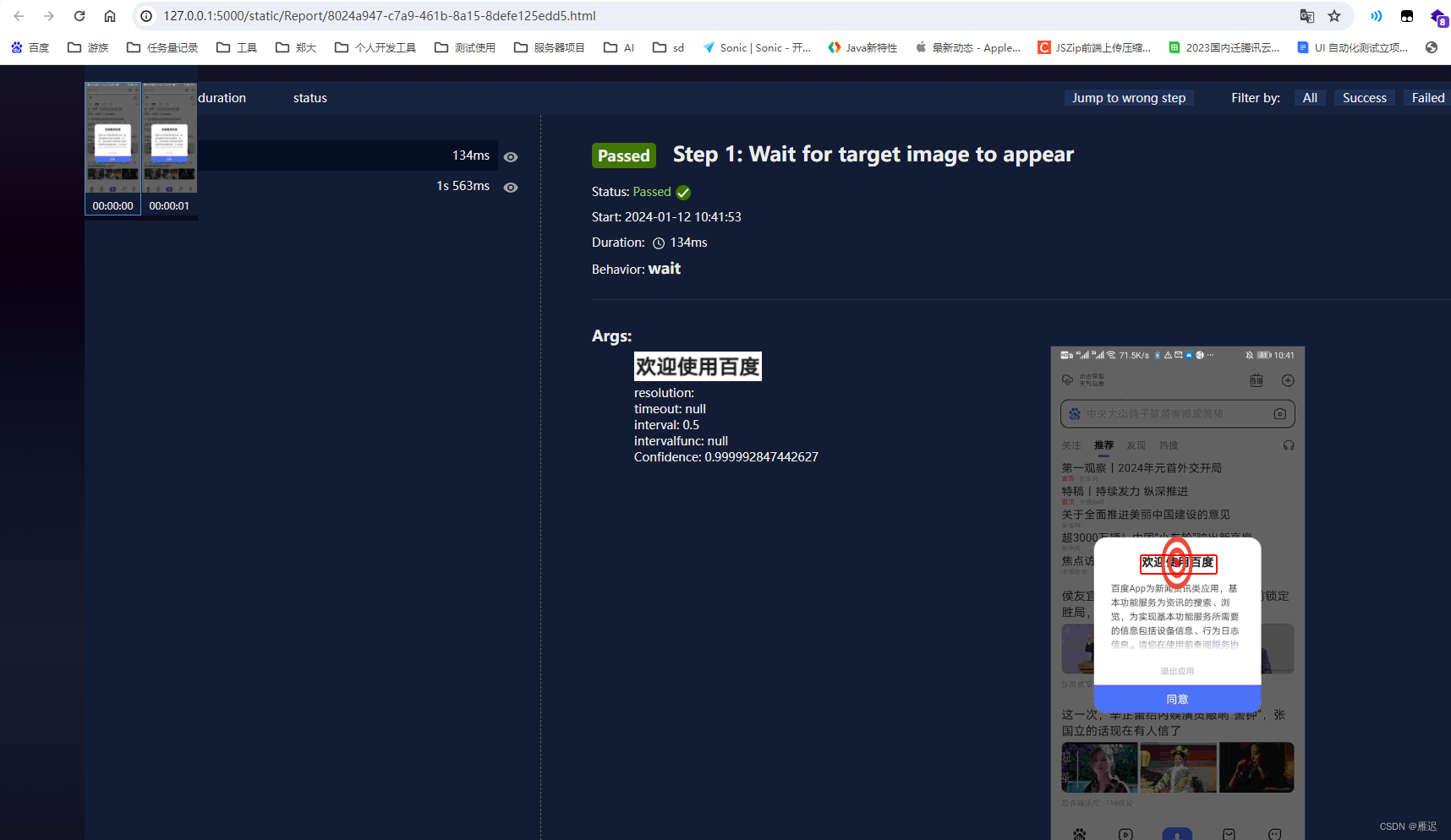Click the site info icon in address bar
Viewport: 1451px width, 840px height.
(x=146, y=16)
